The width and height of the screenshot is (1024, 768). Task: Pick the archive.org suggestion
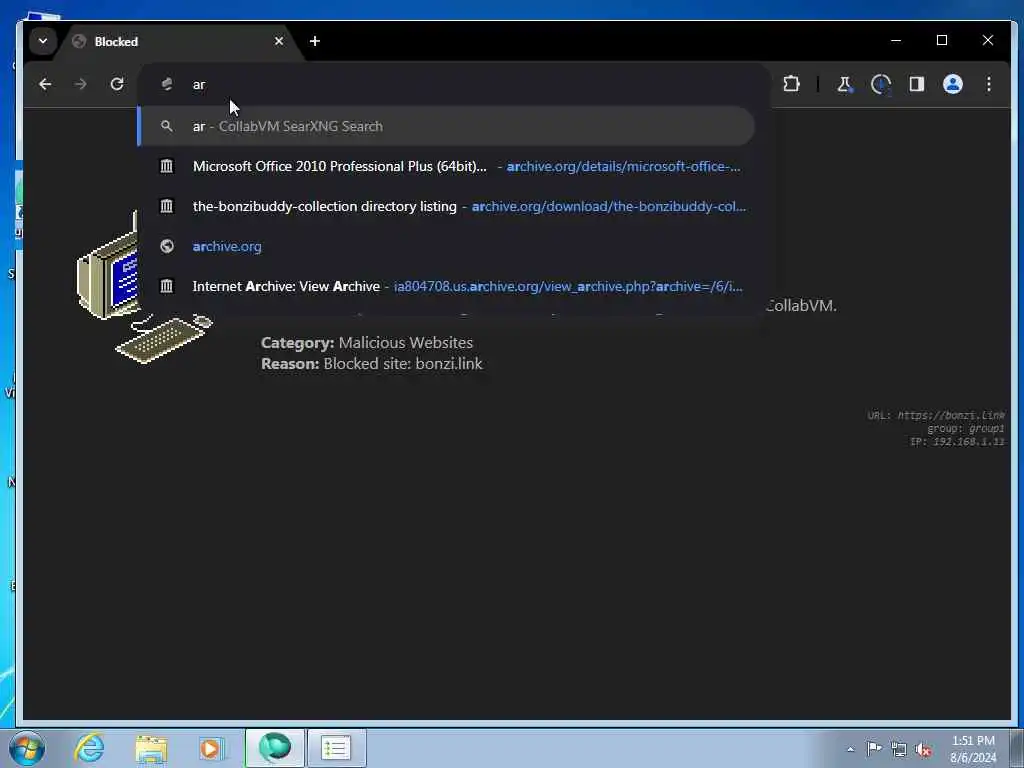point(446,246)
